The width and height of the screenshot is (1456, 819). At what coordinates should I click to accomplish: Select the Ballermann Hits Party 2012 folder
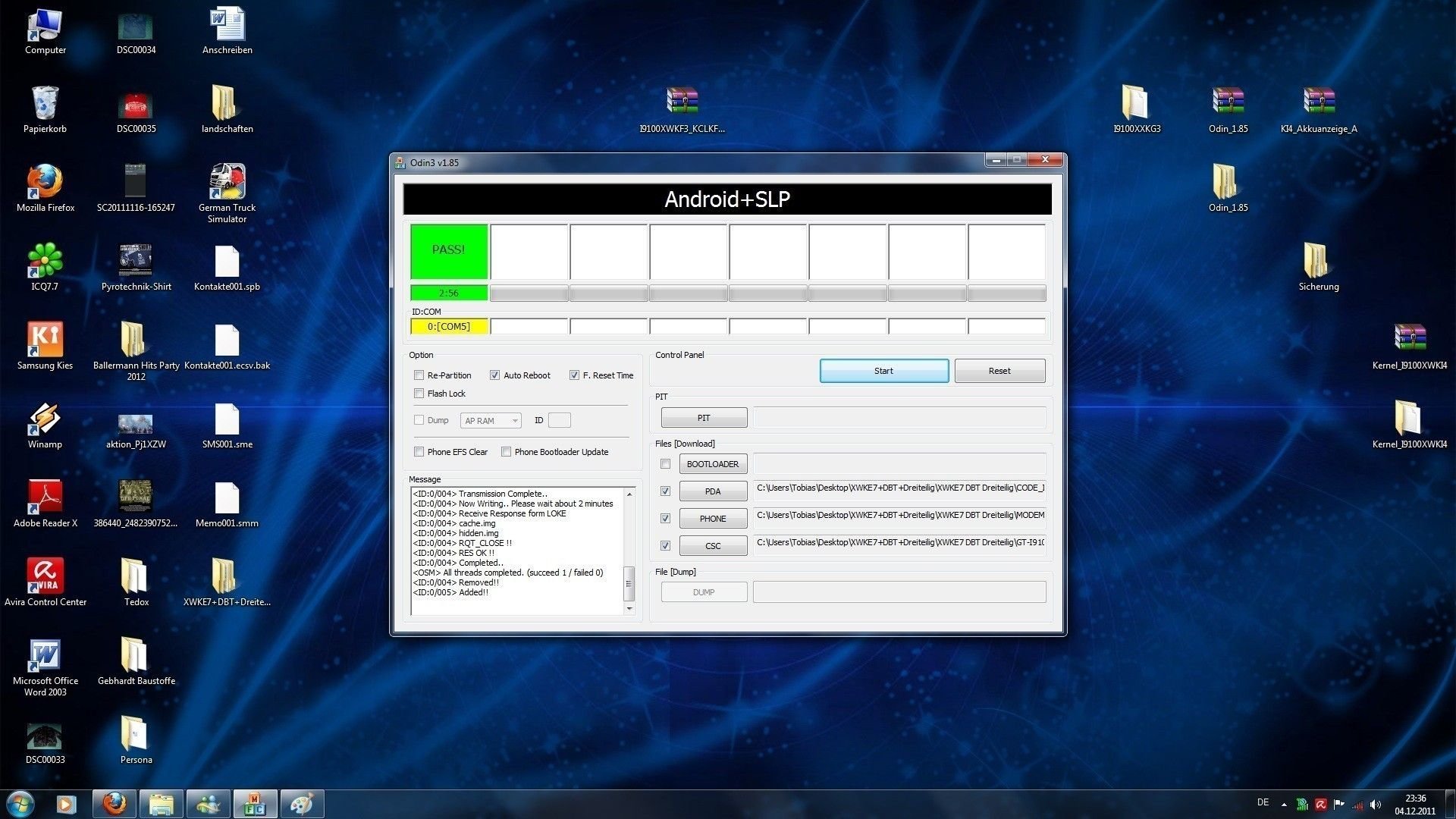coord(136,352)
